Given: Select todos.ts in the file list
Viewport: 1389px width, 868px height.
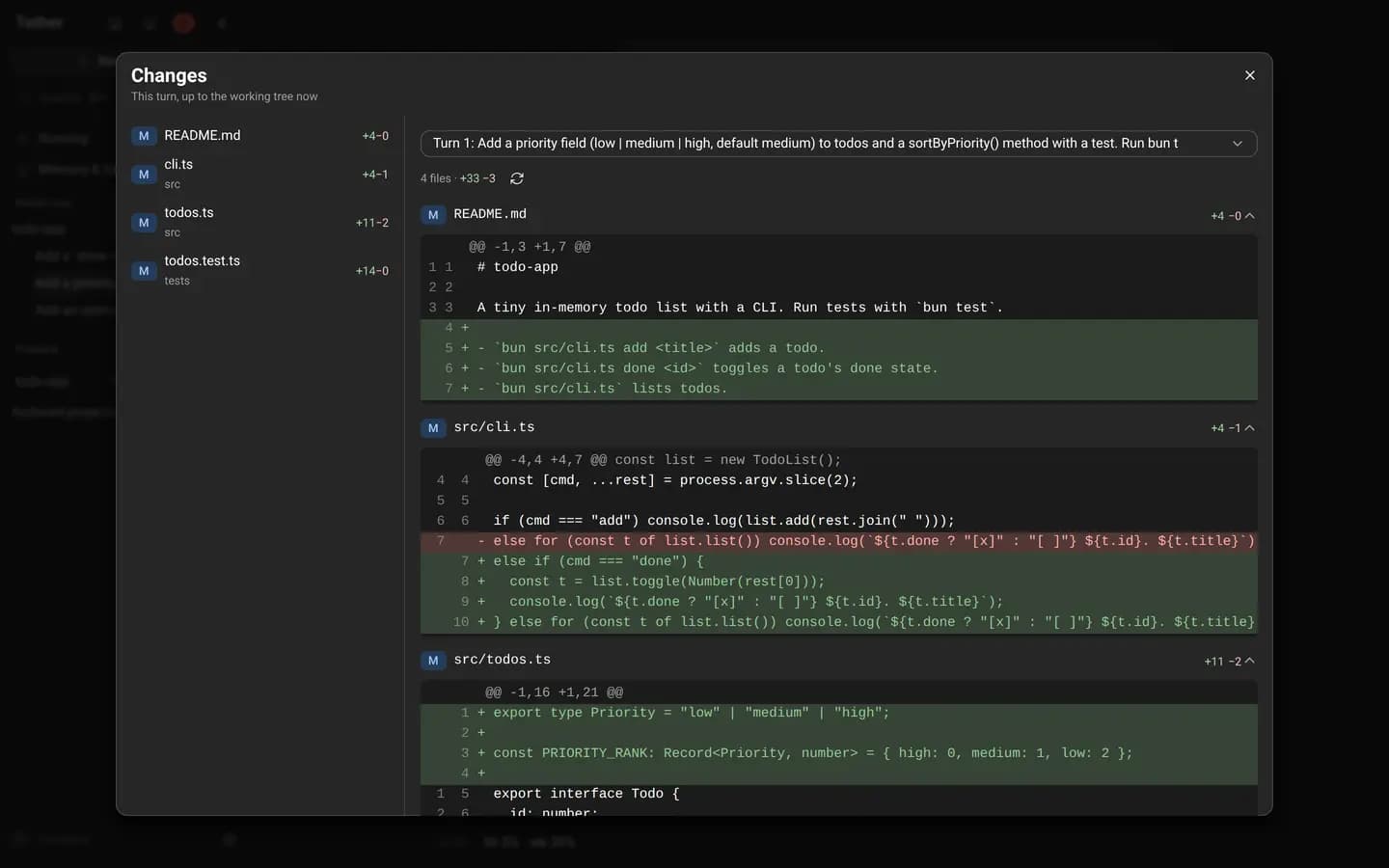Looking at the screenshot, I should tap(260, 222).
